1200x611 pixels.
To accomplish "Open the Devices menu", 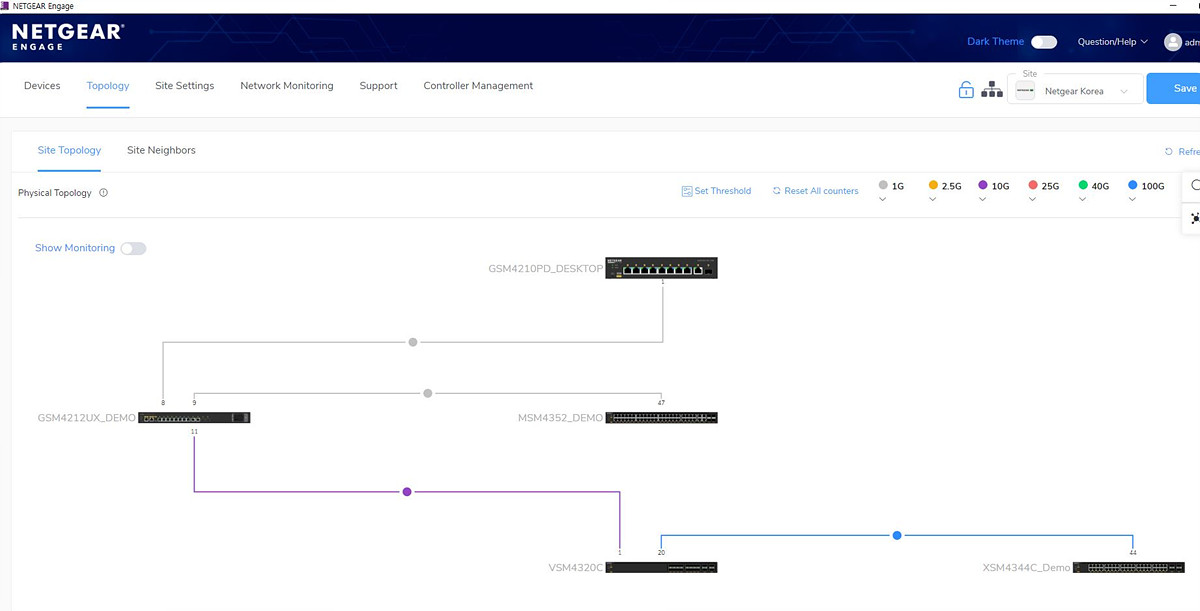I will (x=42, y=86).
